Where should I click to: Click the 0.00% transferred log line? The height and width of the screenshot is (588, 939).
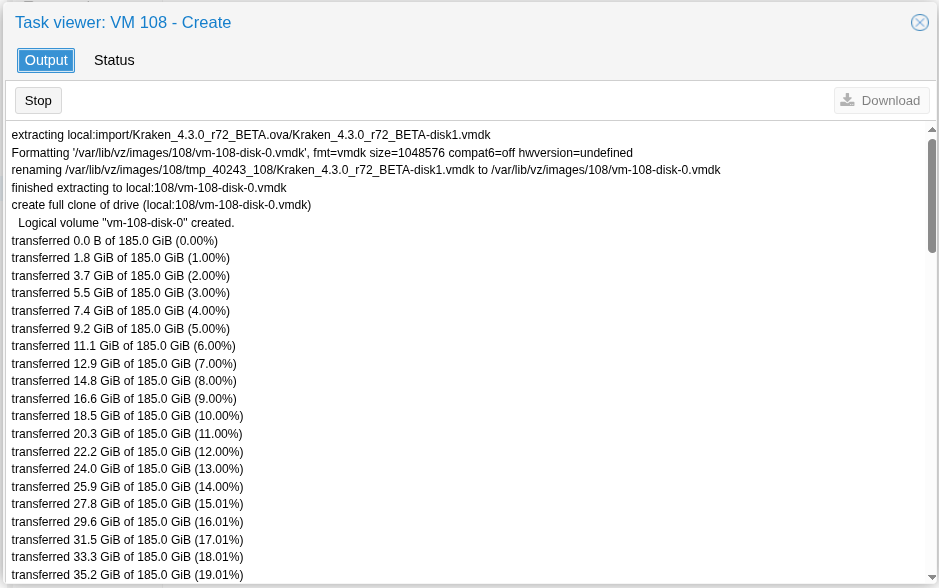tap(114, 241)
